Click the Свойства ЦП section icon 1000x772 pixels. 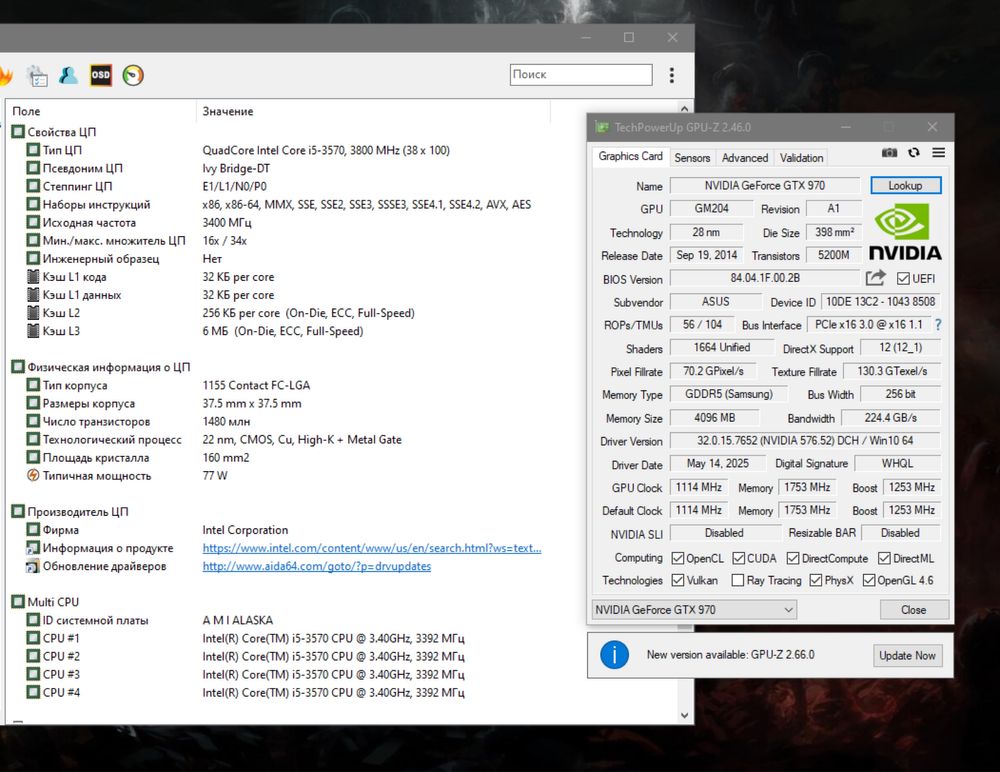[x=18, y=132]
